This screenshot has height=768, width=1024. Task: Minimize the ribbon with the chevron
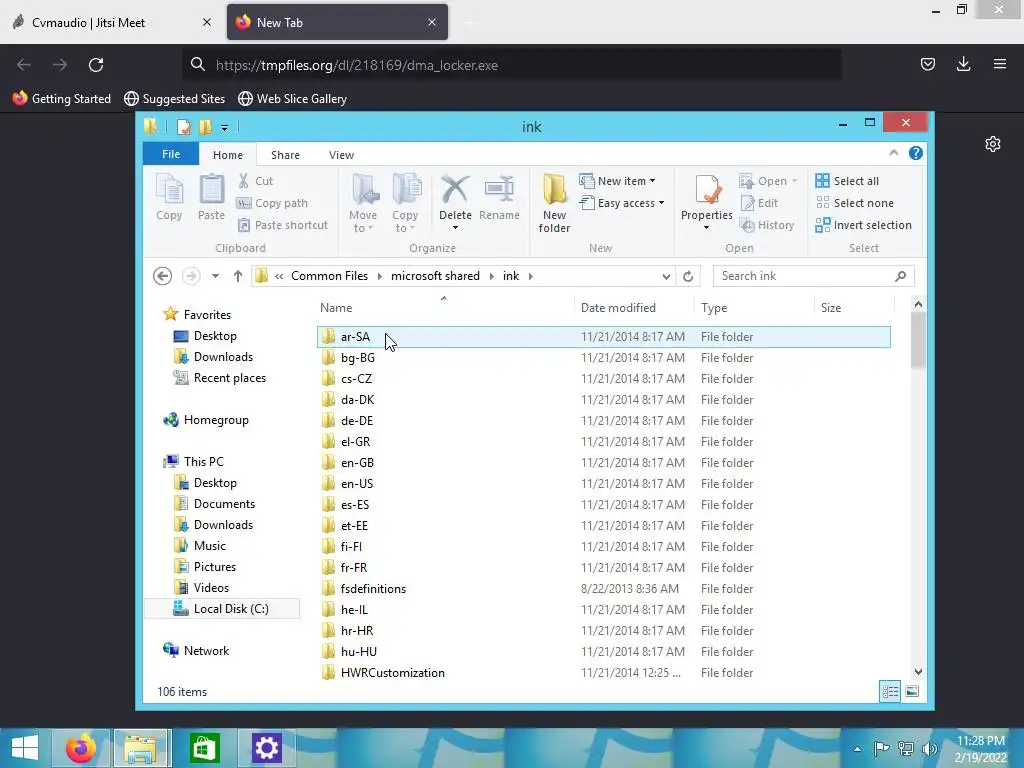(893, 153)
